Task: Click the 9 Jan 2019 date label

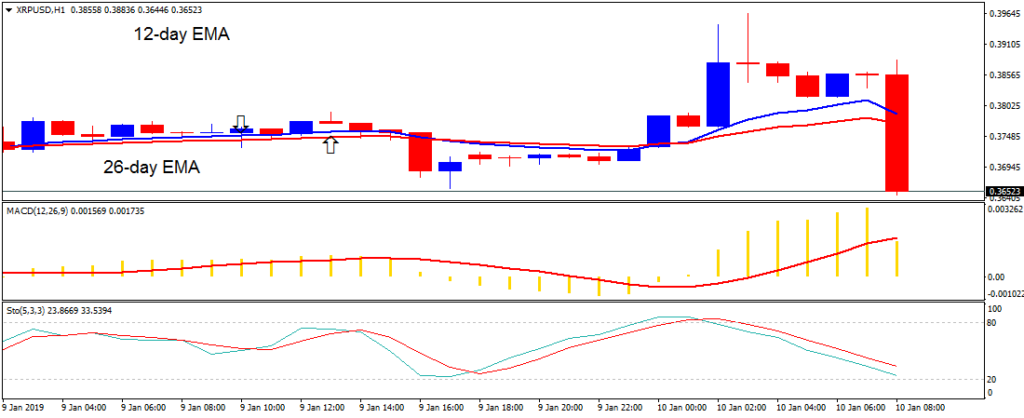Action: click(x=24, y=409)
